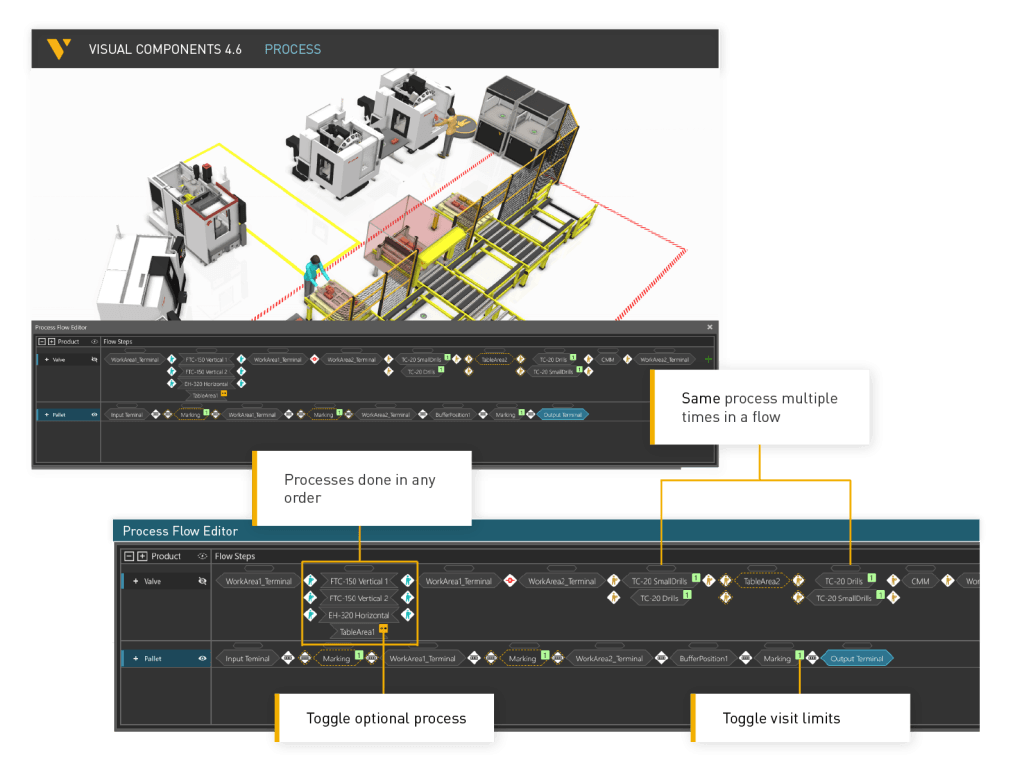Expand the Pallet product row in enlarged editor
This screenshot has width=1024, height=767.
[x=135, y=659]
